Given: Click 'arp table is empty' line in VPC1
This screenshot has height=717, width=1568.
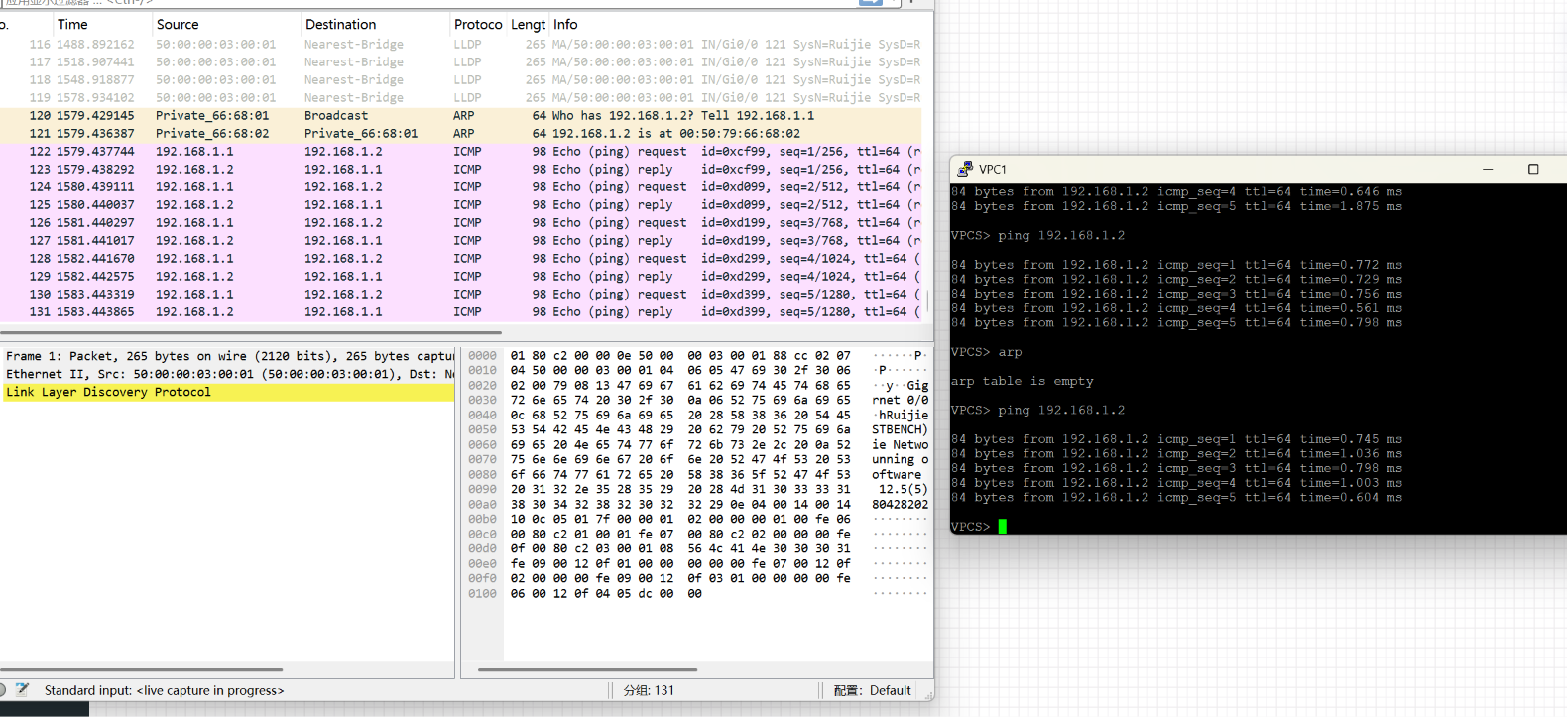Looking at the screenshot, I should (x=1023, y=381).
